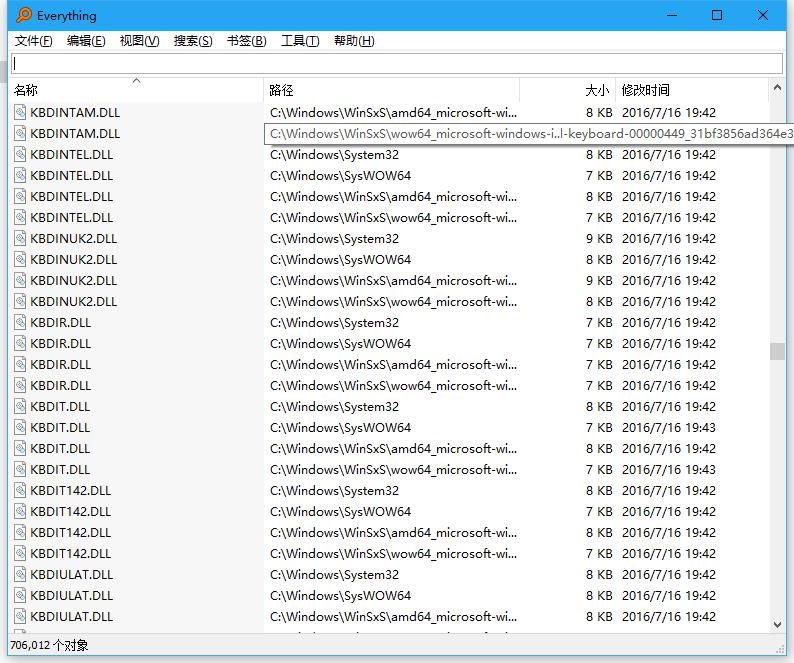Click file icon of KBDIR.DLL in SysWOW64
Image resolution: width=794 pixels, height=663 pixels.
(20, 343)
